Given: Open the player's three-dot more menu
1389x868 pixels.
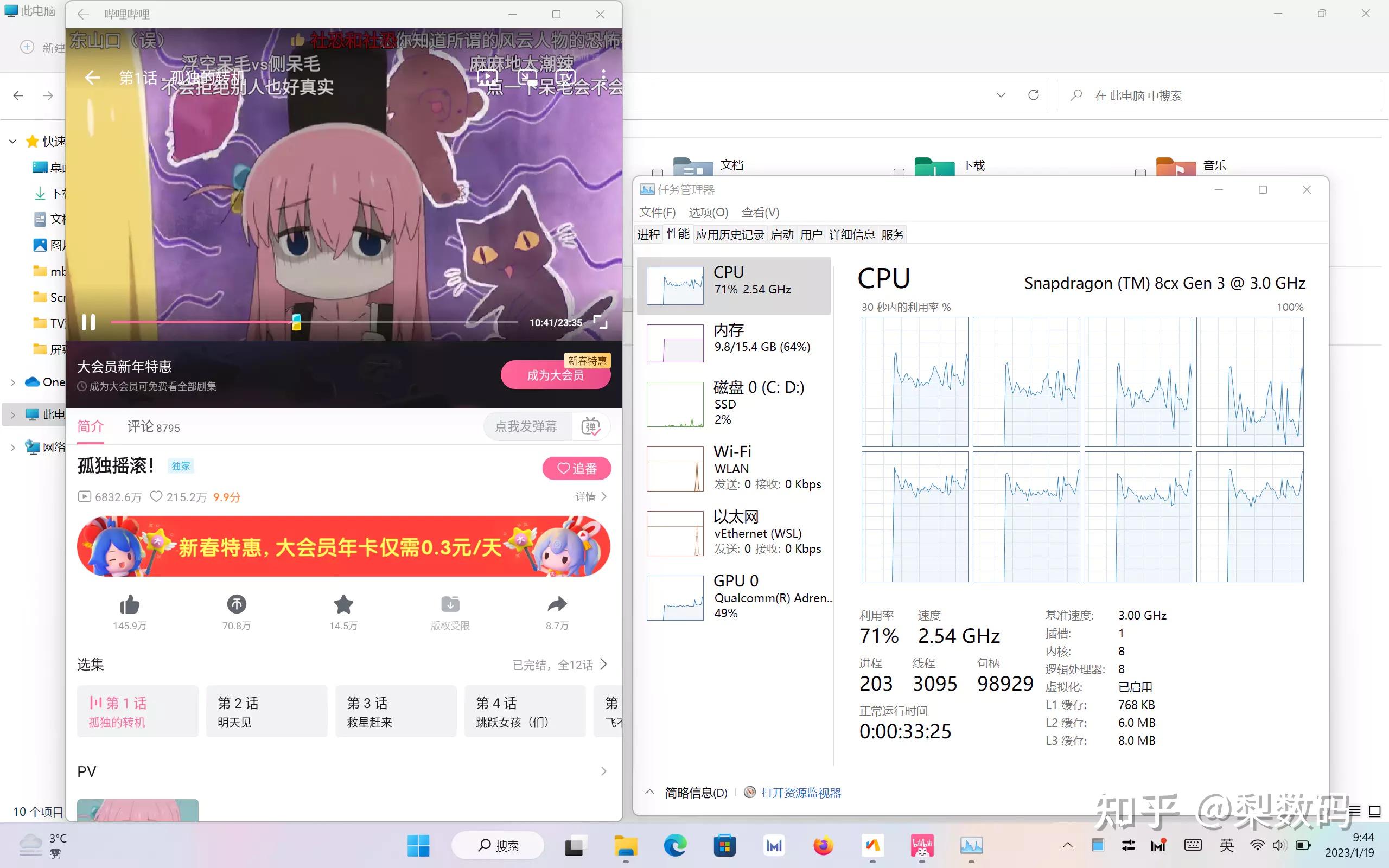Looking at the screenshot, I should click(603, 78).
